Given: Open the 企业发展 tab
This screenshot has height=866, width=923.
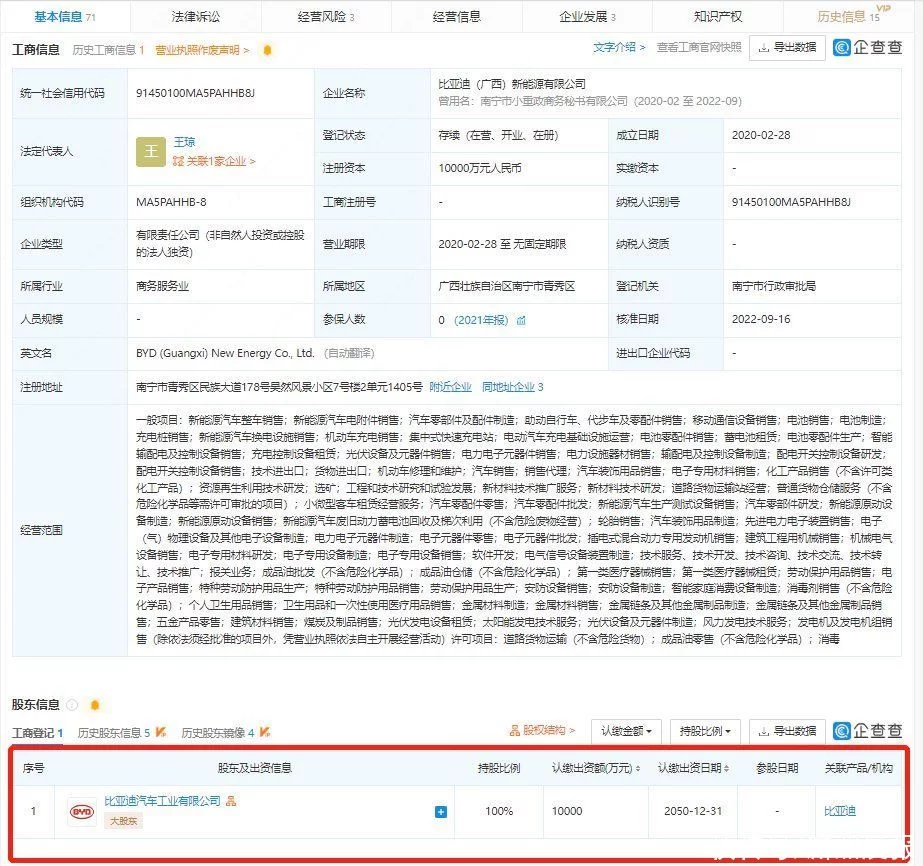Looking at the screenshot, I should (587, 16).
